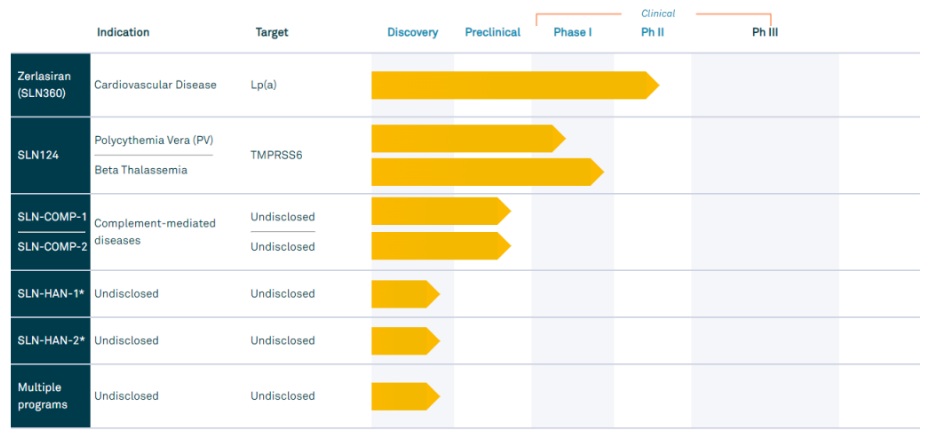Click the Cardiovascular Disease indication text
The image size is (951, 443).
pyautogui.click(x=155, y=85)
